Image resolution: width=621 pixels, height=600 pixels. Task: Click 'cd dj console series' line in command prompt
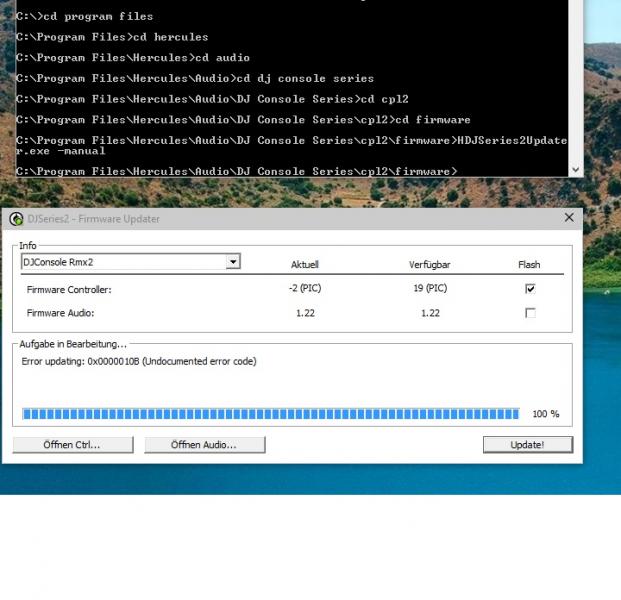195,78
